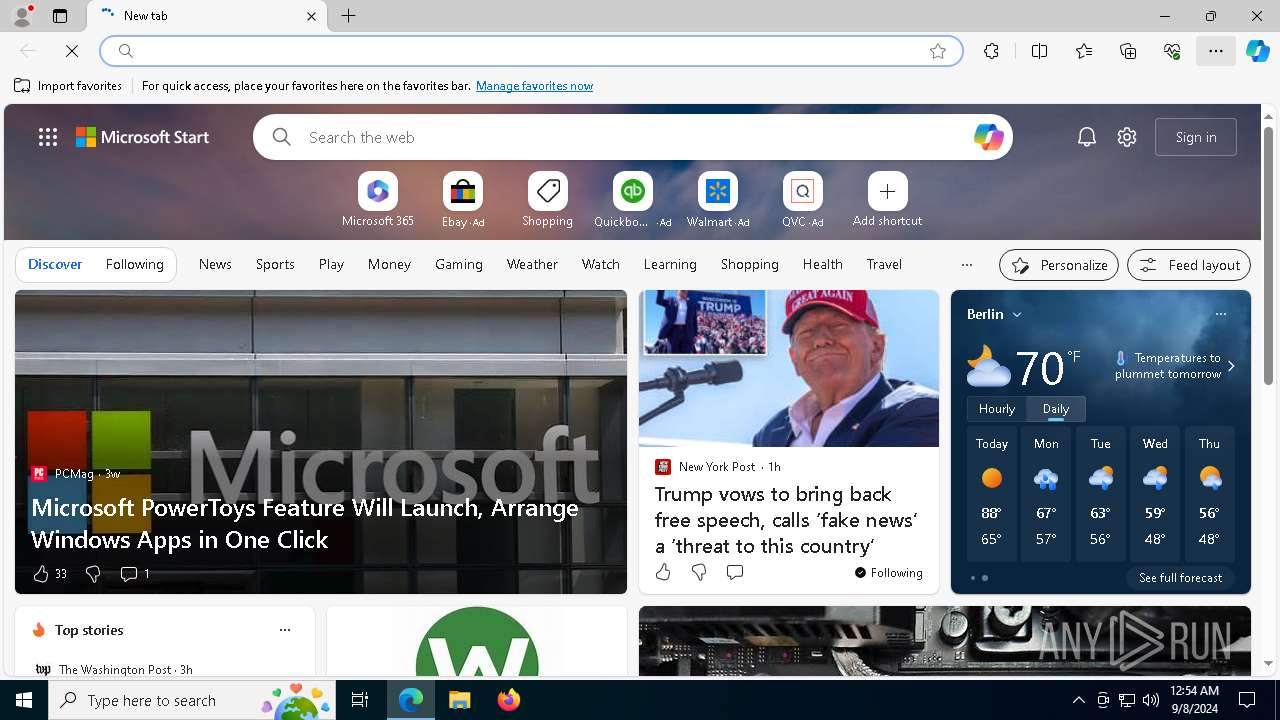Image resolution: width=1280 pixels, height=720 pixels.
Task: Open the browser Extensions icon
Action: [x=991, y=51]
